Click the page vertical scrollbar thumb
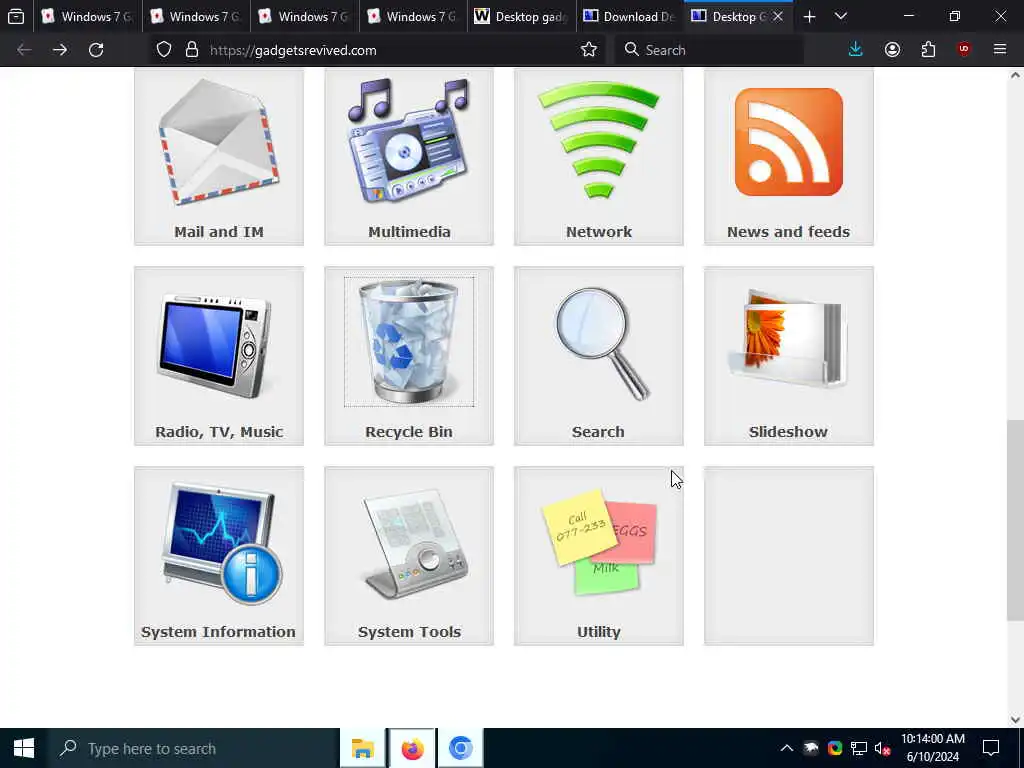This screenshot has height=768, width=1024. point(1015,520)
